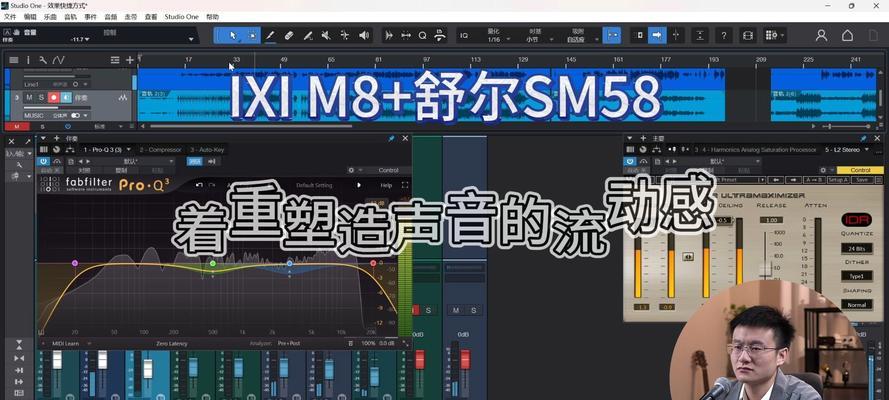Click the first white mixer channel fader
Screen dimensions: 889x400
pyautogui.click(x=57, y=359)
